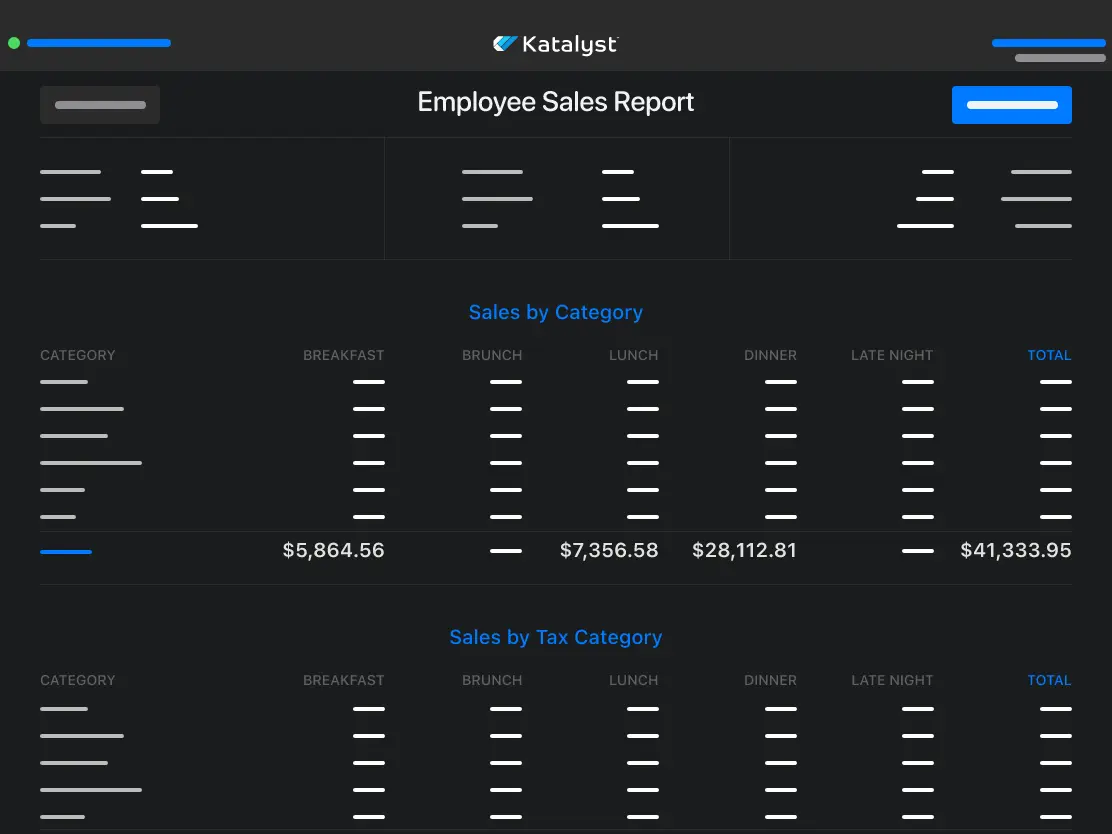Click the BREAKFAST column header
This screenshot has height=834, width=1112.
point(344,355)
